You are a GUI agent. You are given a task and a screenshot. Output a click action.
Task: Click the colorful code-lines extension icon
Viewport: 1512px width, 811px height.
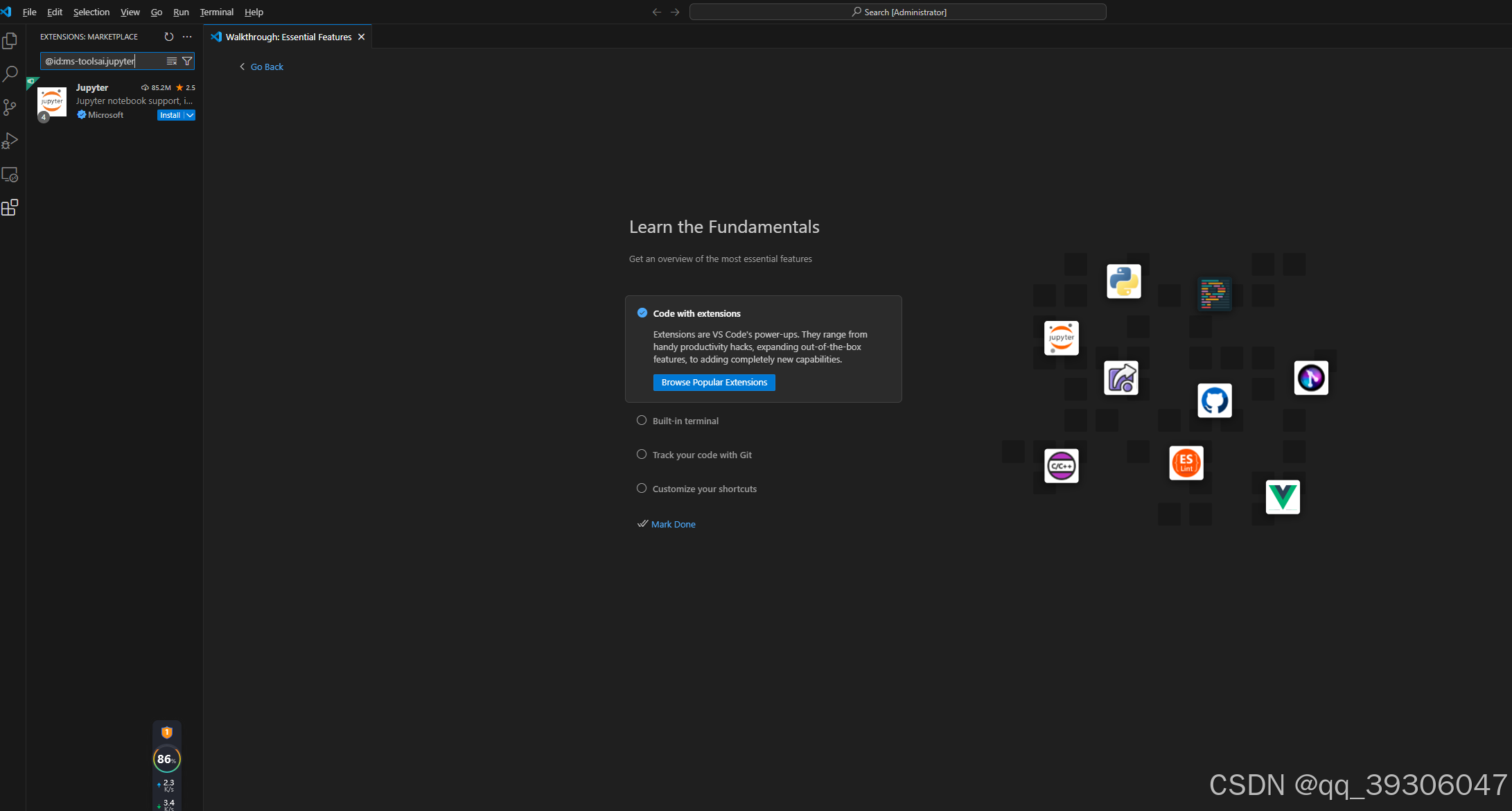[x=1215, y=294]
